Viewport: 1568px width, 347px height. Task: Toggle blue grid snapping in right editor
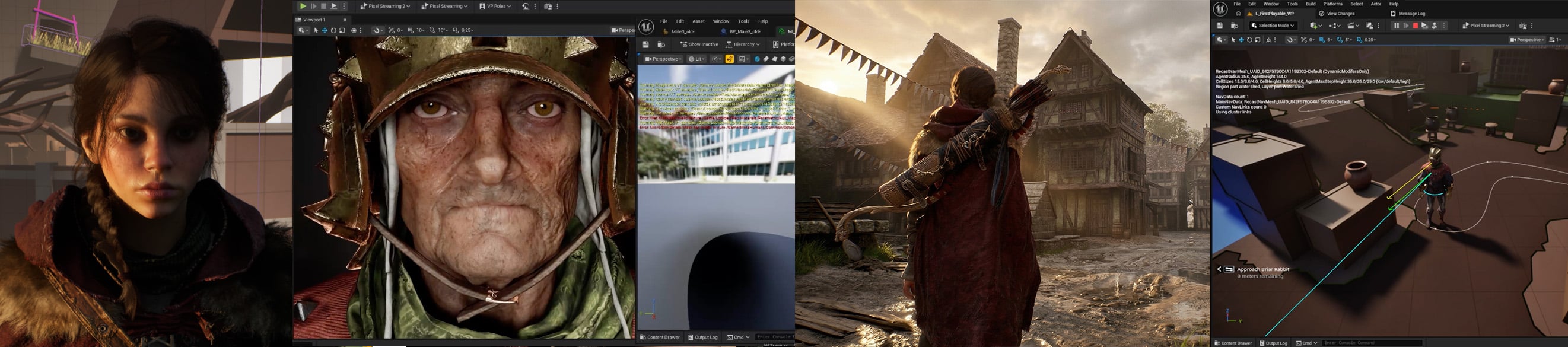(x=1322, y=40)
